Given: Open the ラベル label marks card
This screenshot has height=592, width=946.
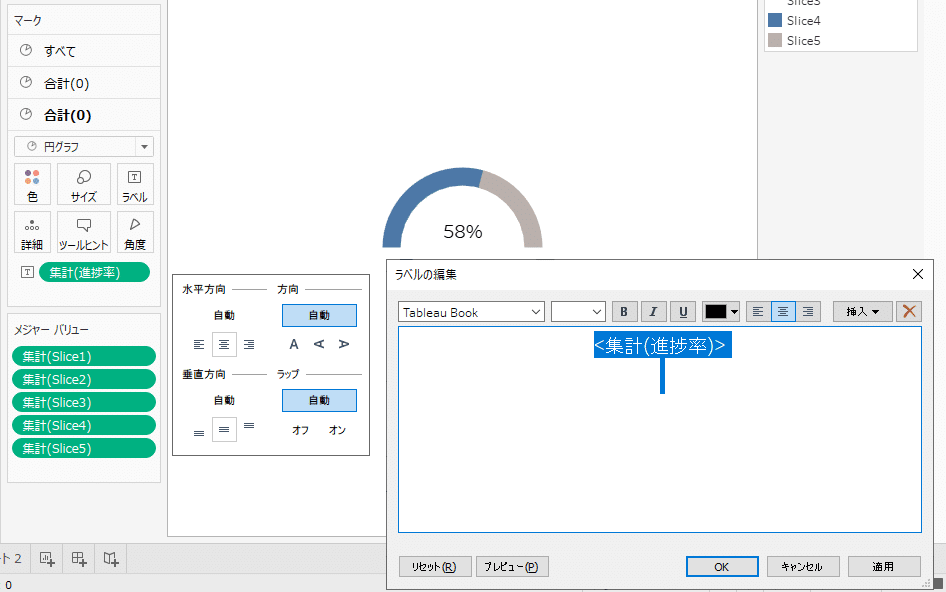Looking at the screenshot, I should pyautogui.click(x=135, y=184).
